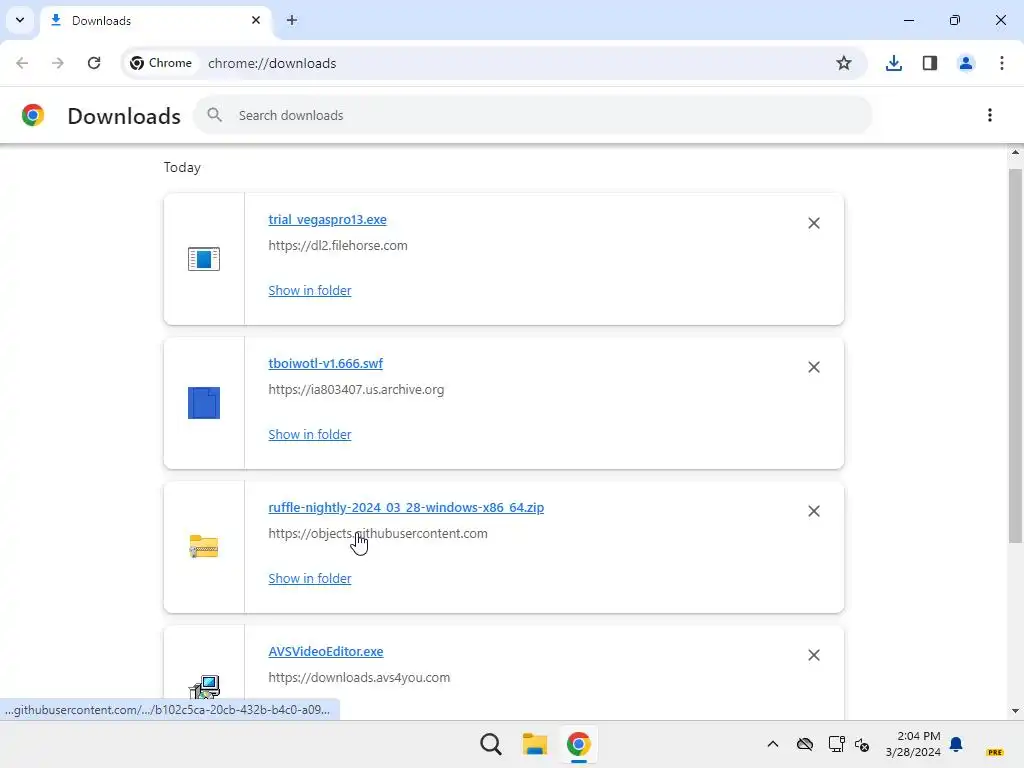Open Windows taskbar search
This screenshot has height=768, width=1024.
coord(490,744)
